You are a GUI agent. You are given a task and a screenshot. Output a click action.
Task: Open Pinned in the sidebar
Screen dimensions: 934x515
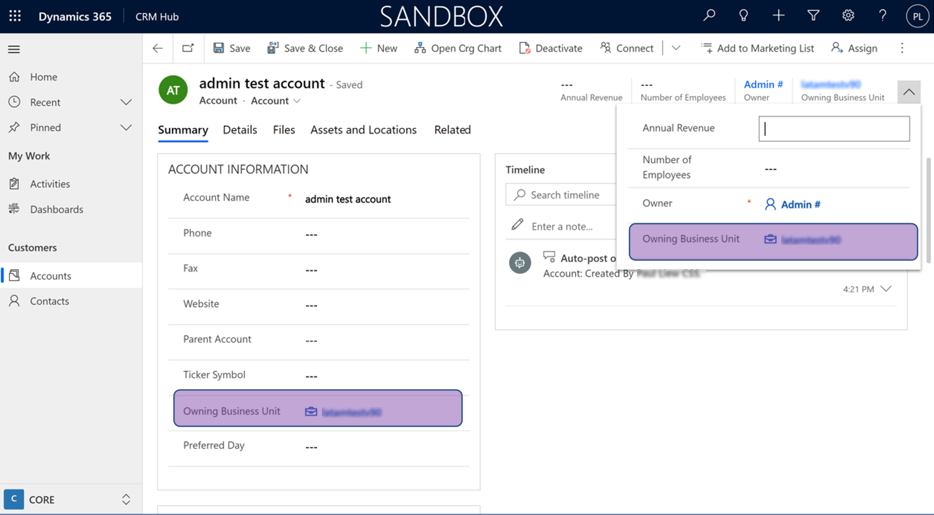[x=45, y=127]
